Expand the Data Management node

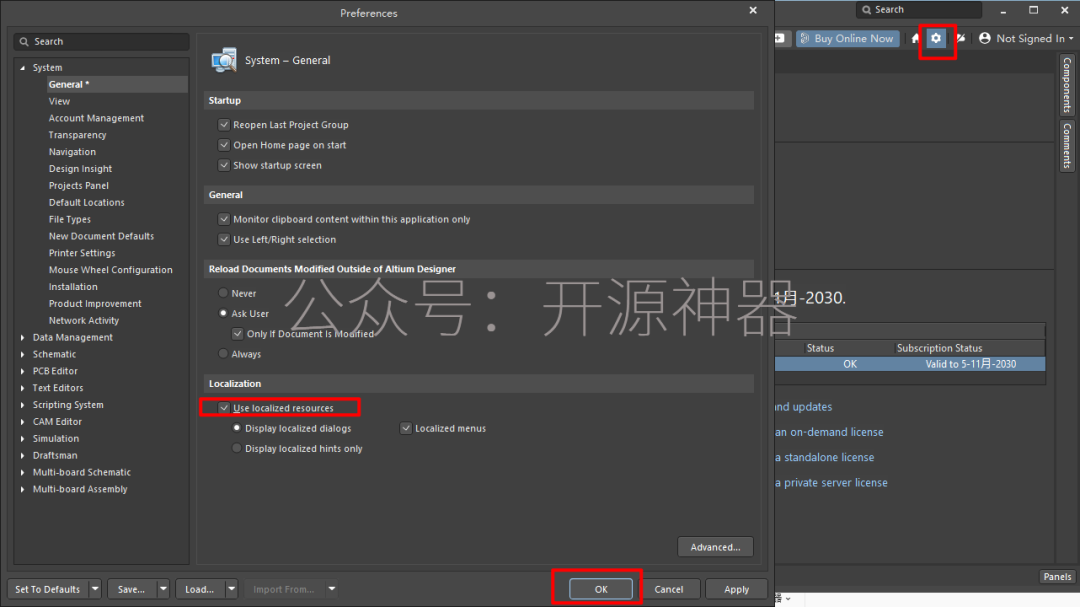[x=23, y=338]
